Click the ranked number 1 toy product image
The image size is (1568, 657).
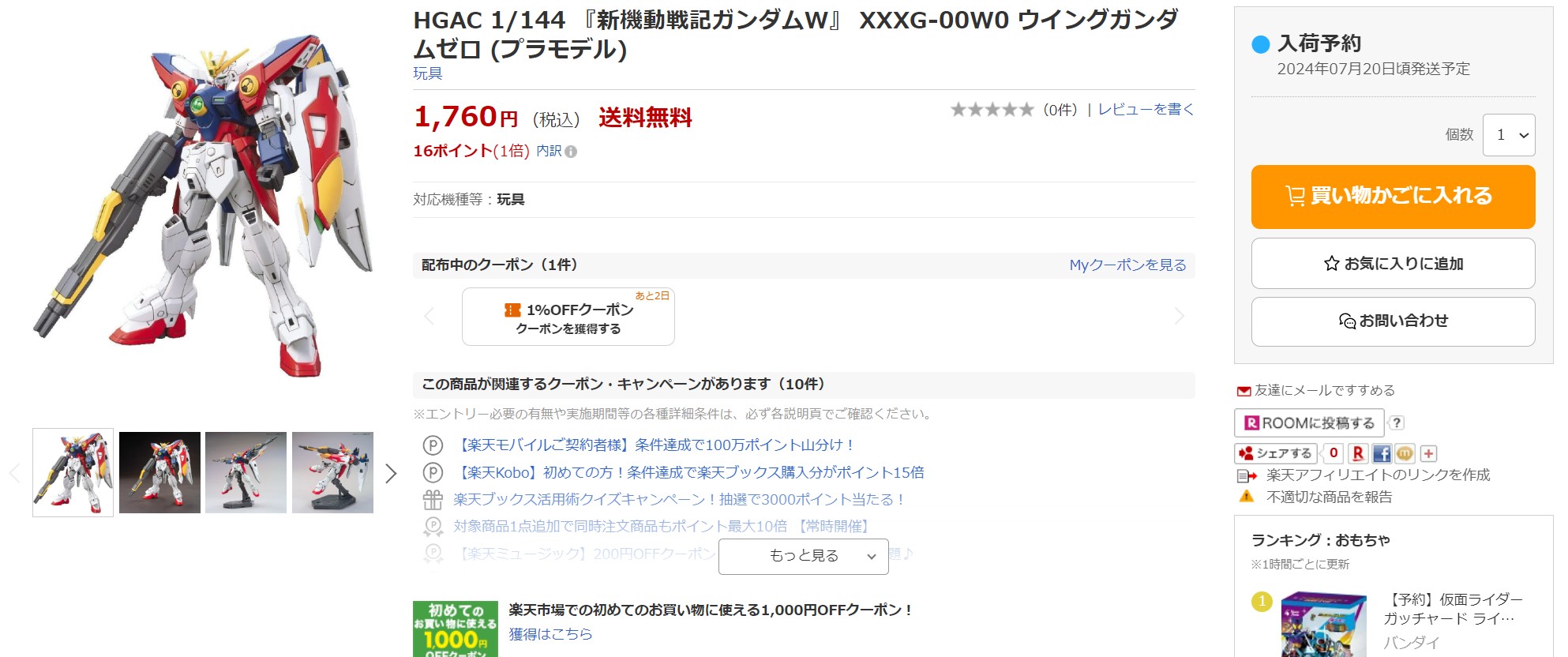(x=1323, y=625)
